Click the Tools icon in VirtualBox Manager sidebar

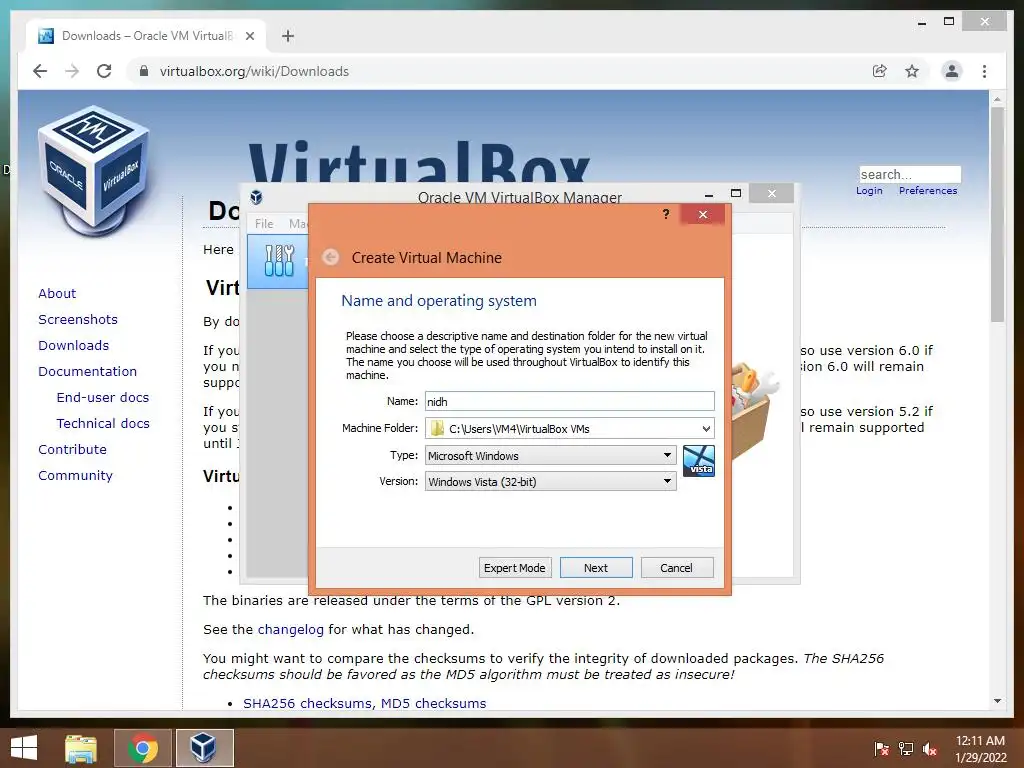coord(280,261)
